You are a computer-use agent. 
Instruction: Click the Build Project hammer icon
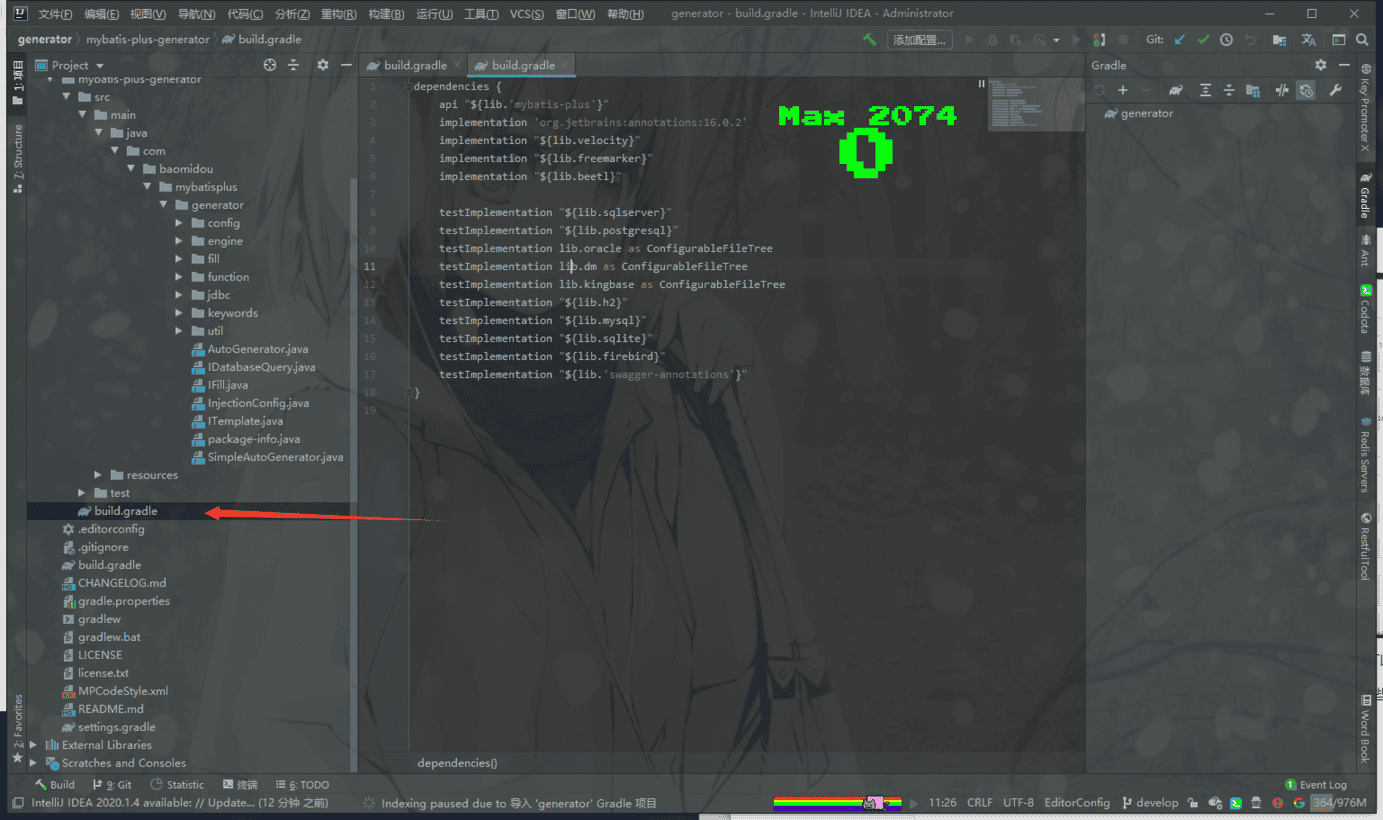click(870, 40)
